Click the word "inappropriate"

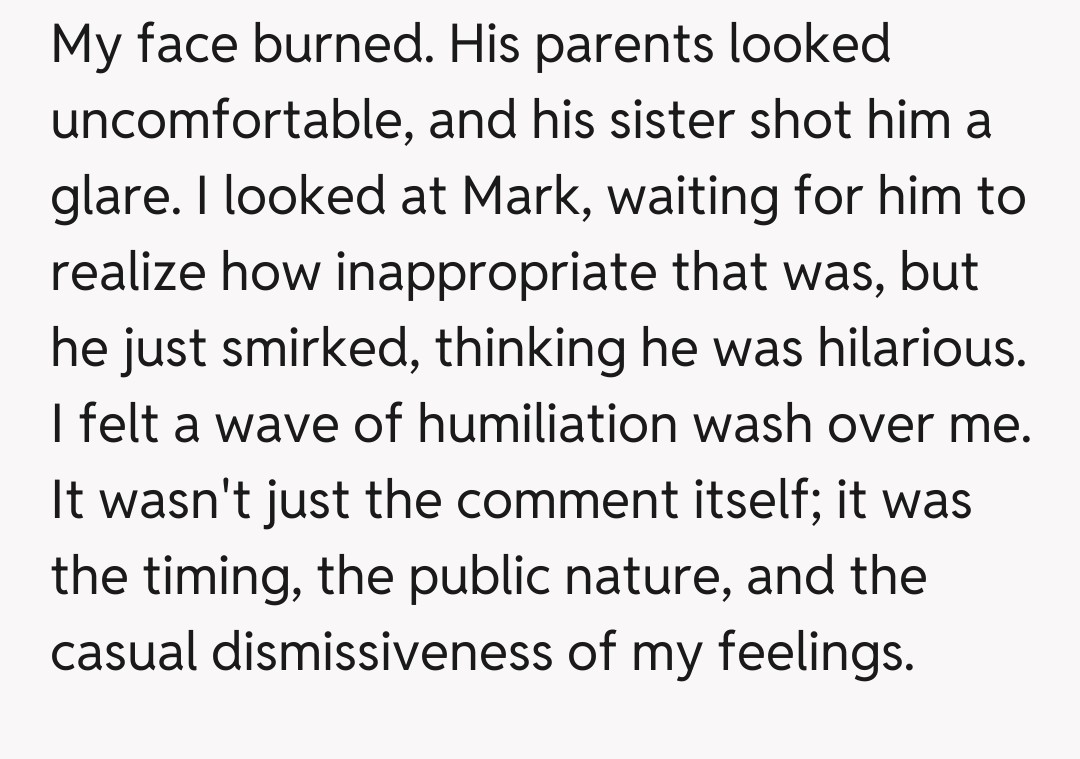tap(494, 275)
